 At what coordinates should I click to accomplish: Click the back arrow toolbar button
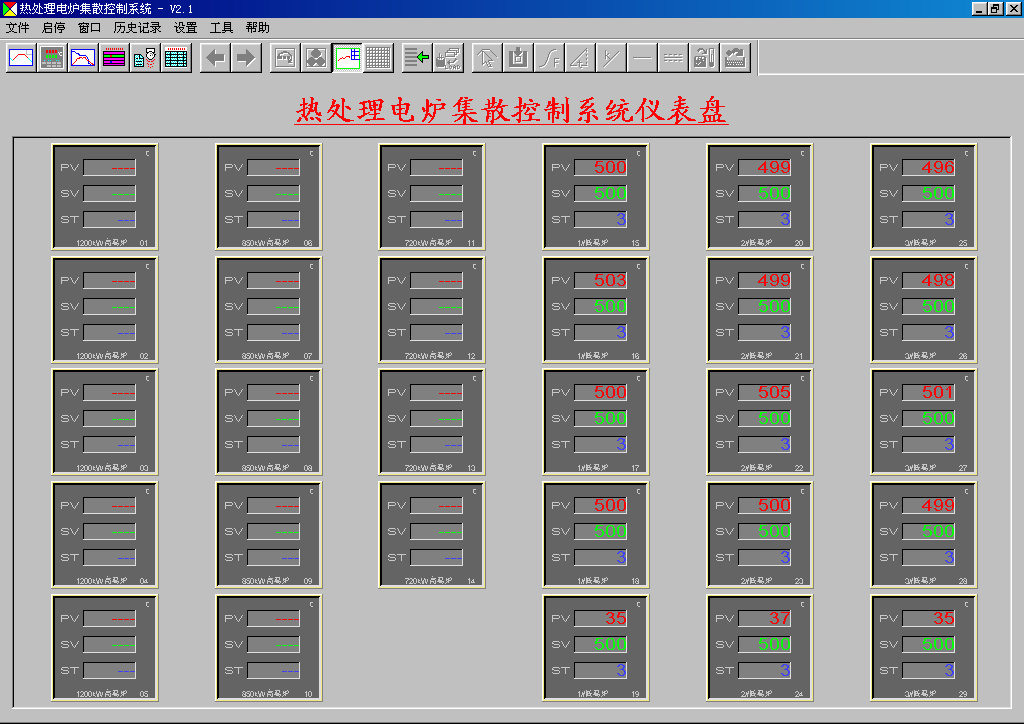pos(215,58)
